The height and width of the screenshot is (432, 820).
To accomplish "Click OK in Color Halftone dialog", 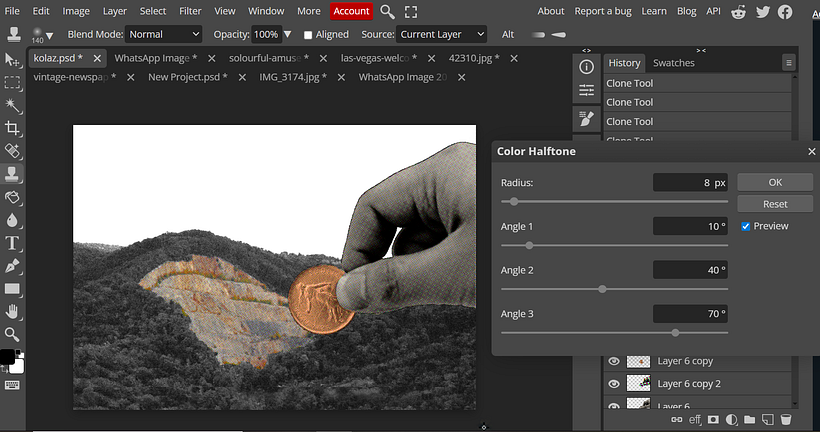I will [775, 182].
